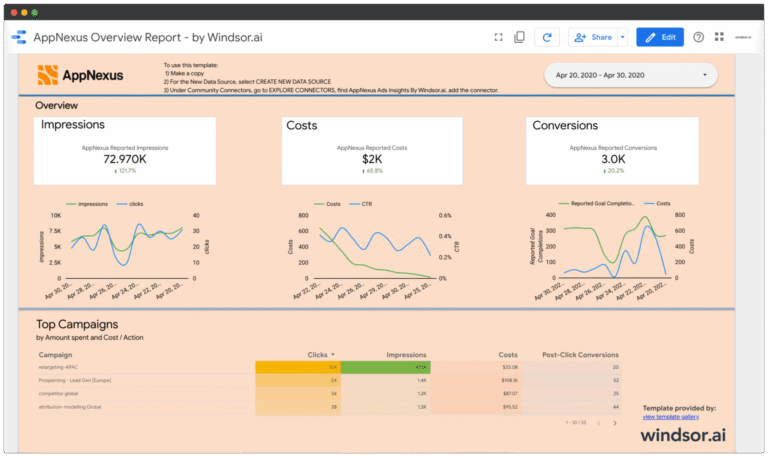Select the Conversions scorecard value 3.0K

[613, 159]
